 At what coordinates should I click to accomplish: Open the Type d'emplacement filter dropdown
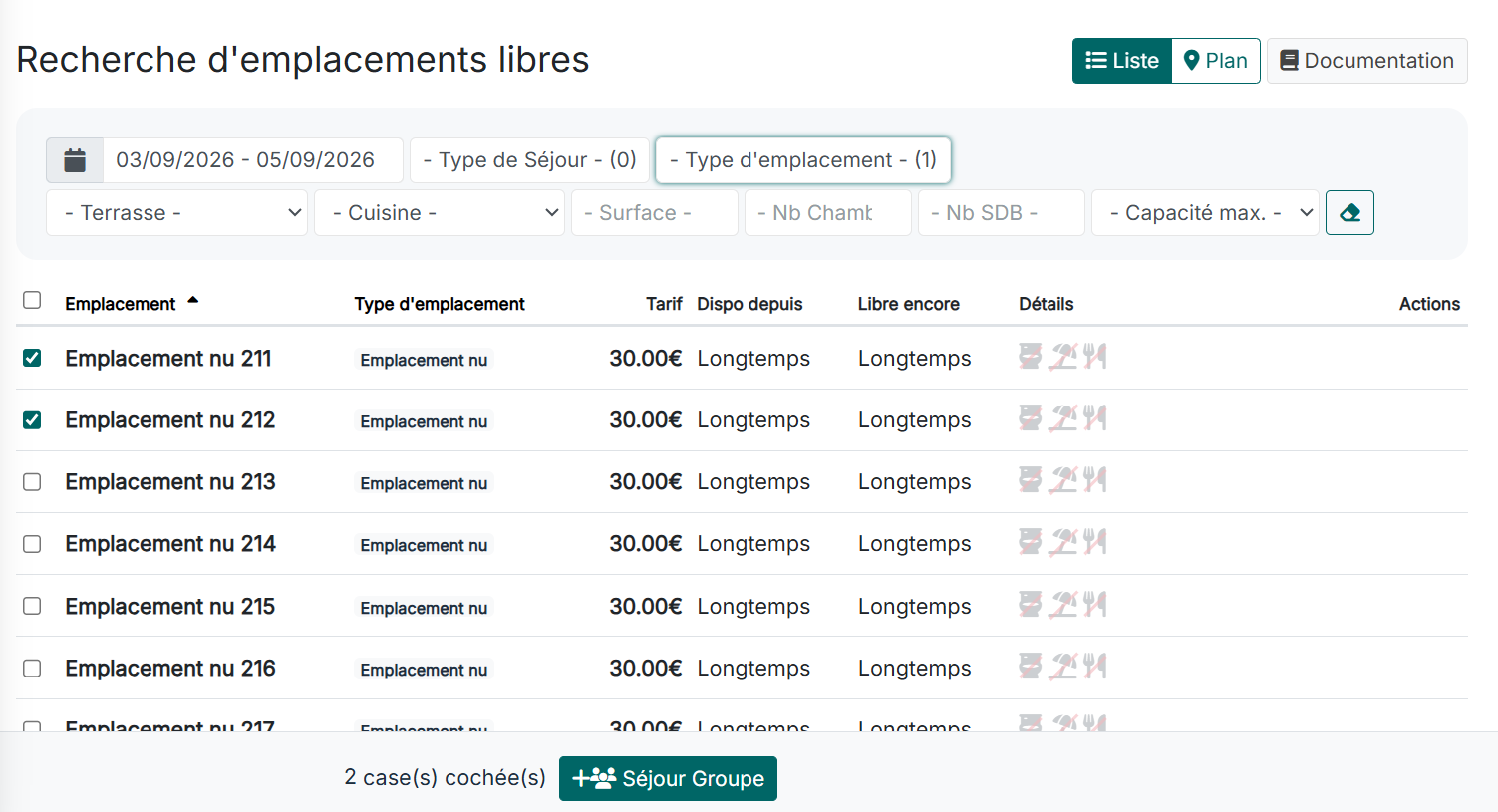[803, 160]
